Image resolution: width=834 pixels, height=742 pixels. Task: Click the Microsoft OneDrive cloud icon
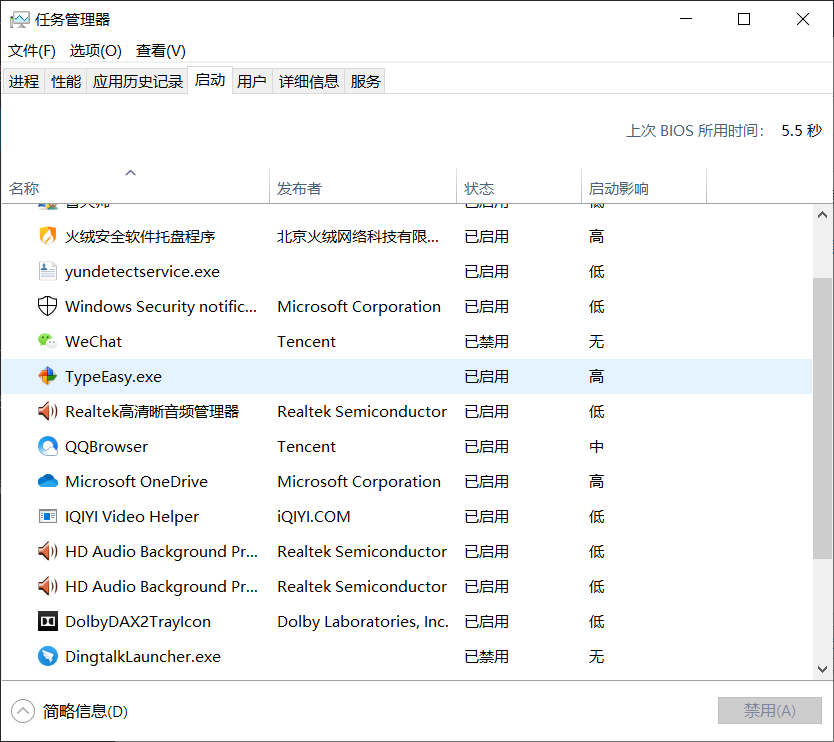[48, 481]
